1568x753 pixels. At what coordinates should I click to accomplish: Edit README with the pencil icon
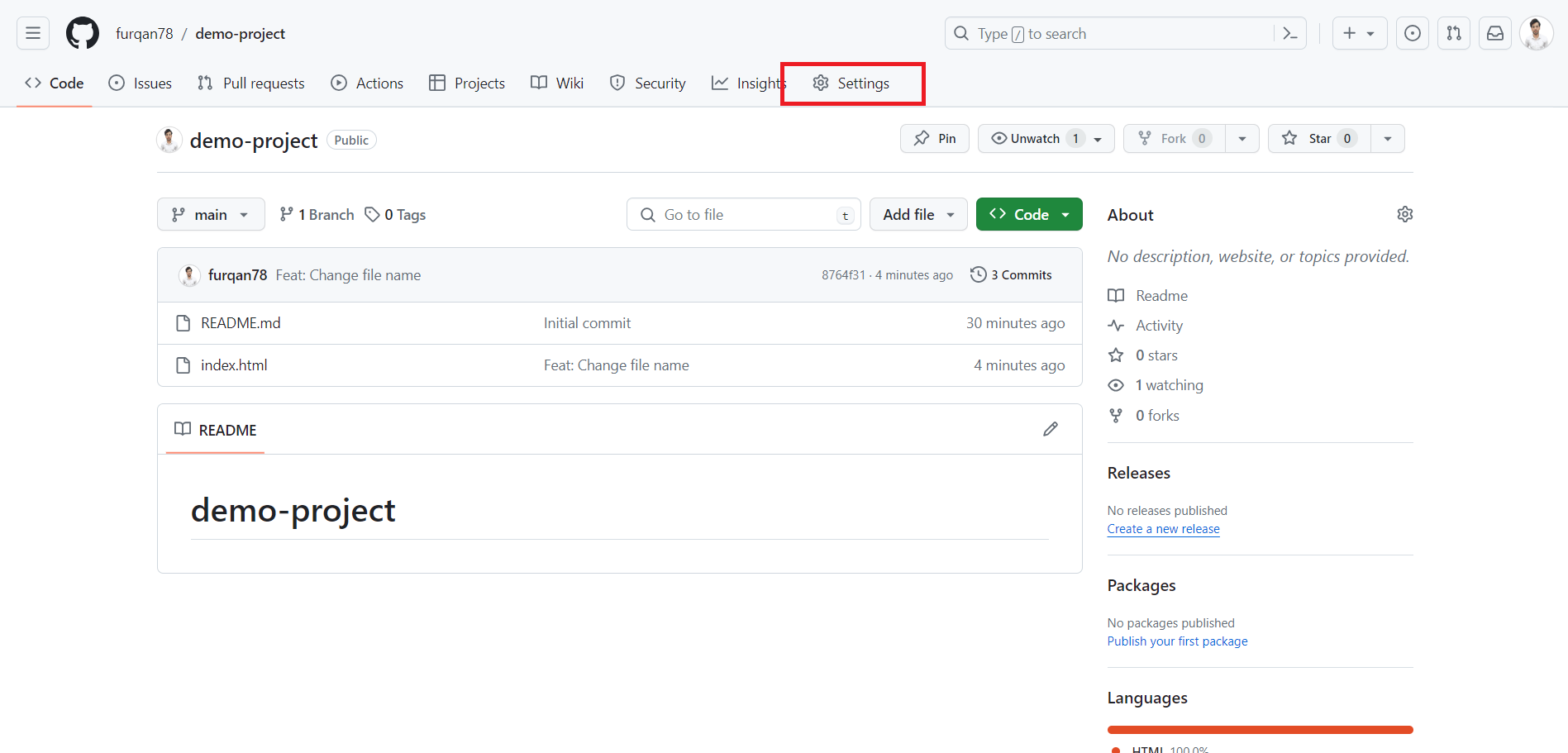click(x=1050, y=429)
